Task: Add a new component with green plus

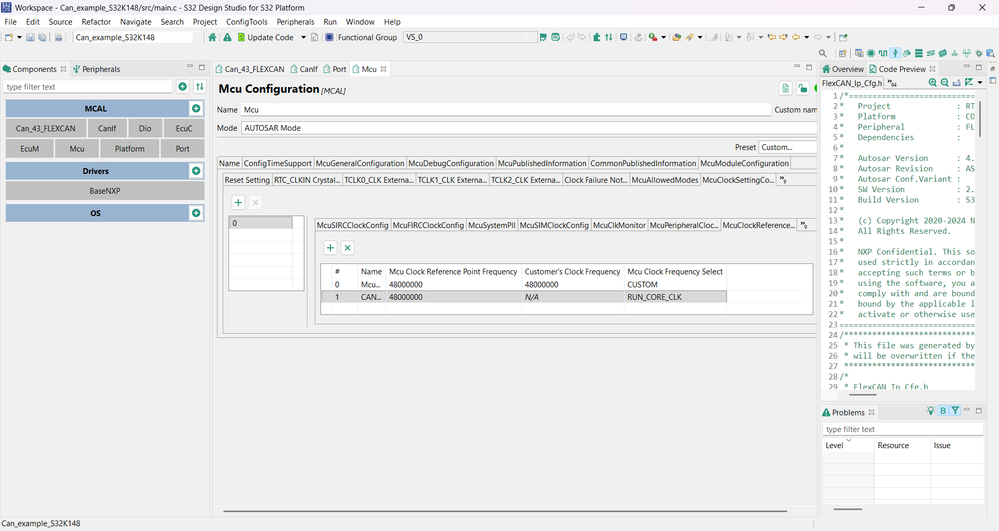Action: [x=183, y=87]
